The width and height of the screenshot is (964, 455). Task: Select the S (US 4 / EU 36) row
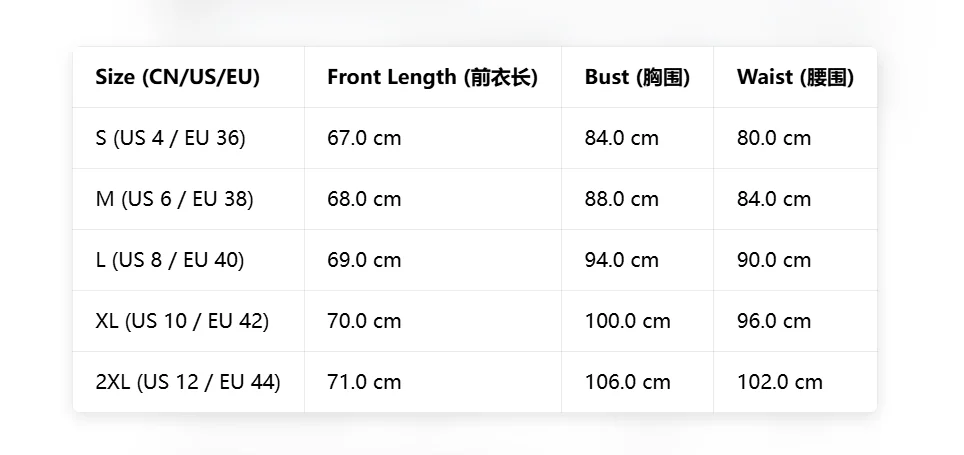(475, 138)
